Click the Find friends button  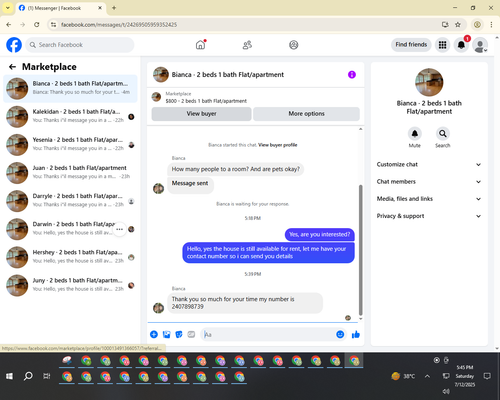411,45
